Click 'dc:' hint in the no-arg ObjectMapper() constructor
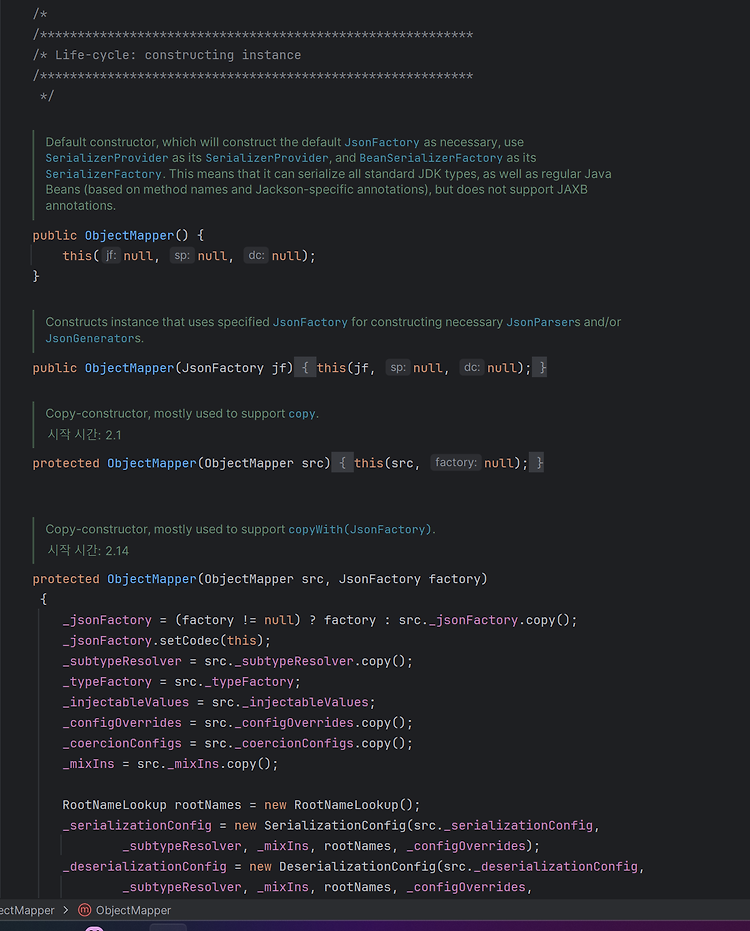Screen dimensions: 750x931 click(x=256, y=255)
